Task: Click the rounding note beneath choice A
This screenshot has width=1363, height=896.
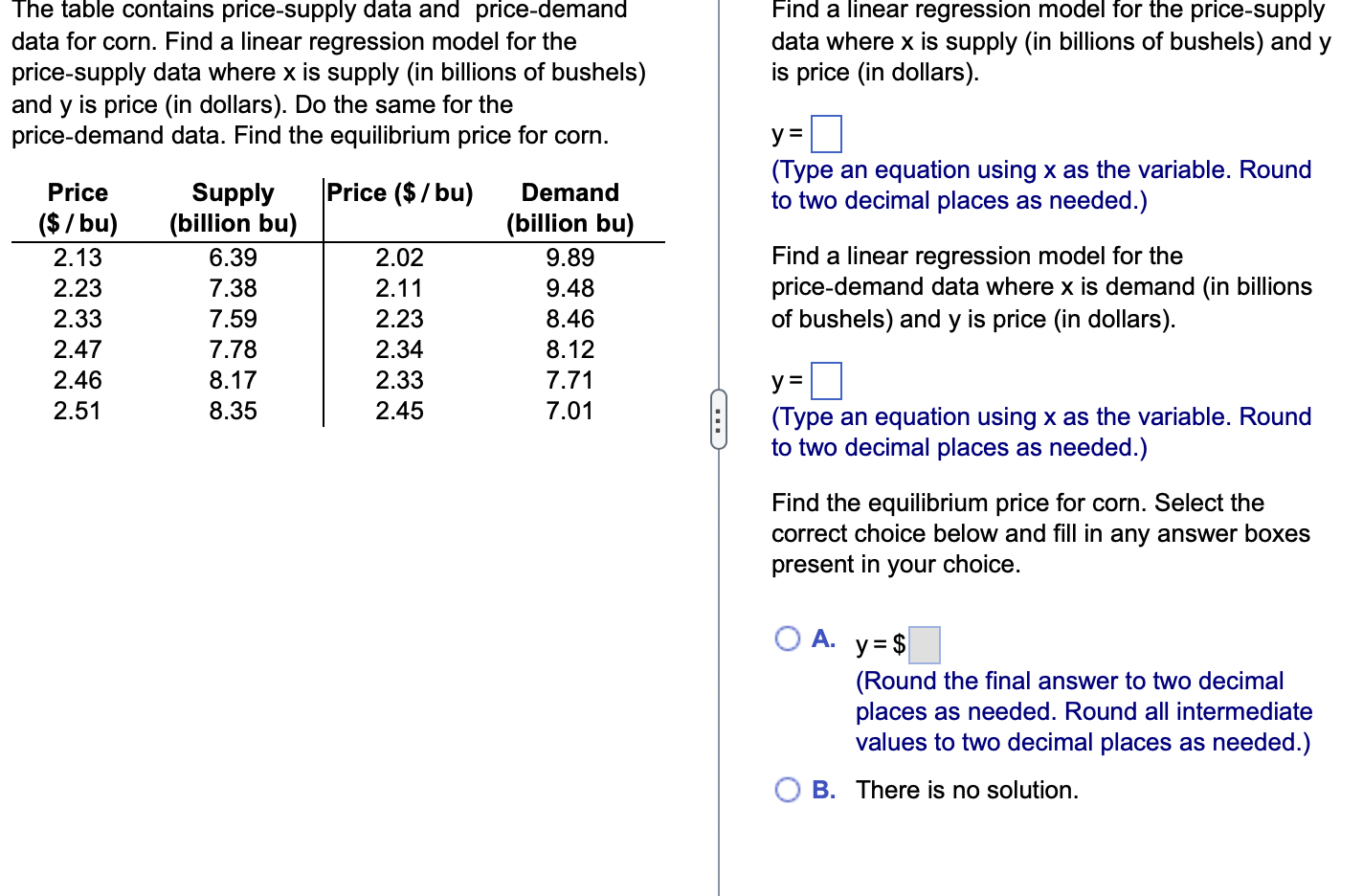Action: click(1083, 711)
